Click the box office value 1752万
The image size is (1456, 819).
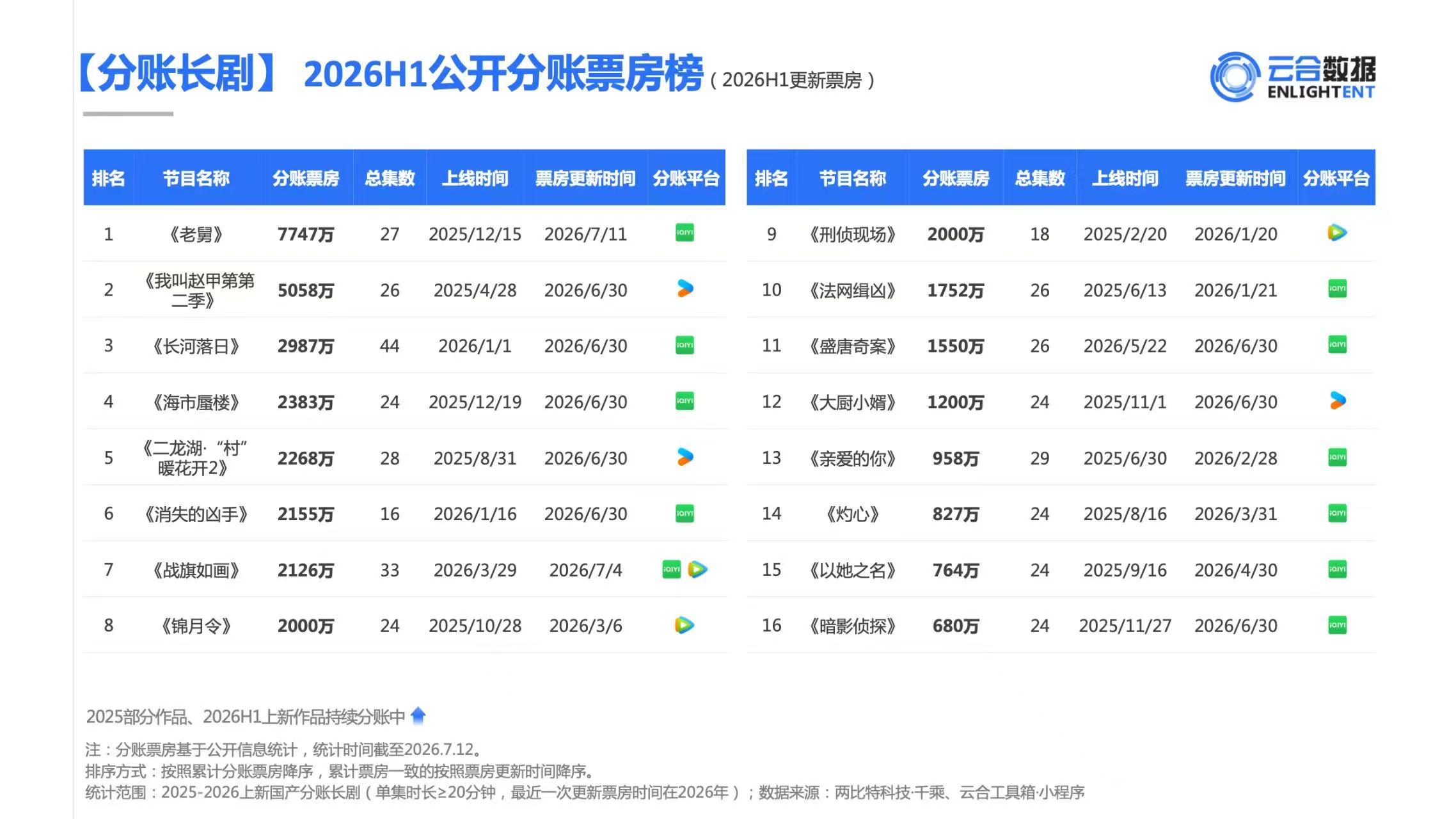pos(956,290)
